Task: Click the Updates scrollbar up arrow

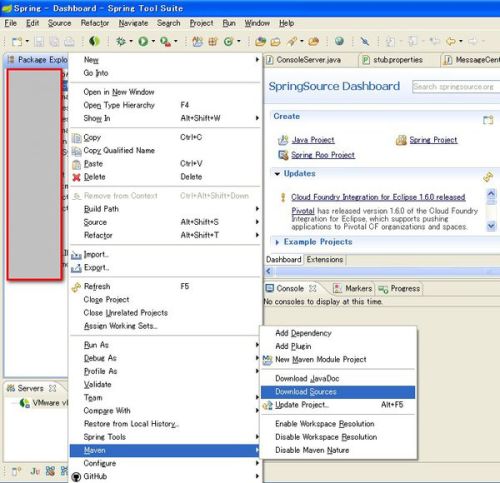Action: (x=491, y=193)
